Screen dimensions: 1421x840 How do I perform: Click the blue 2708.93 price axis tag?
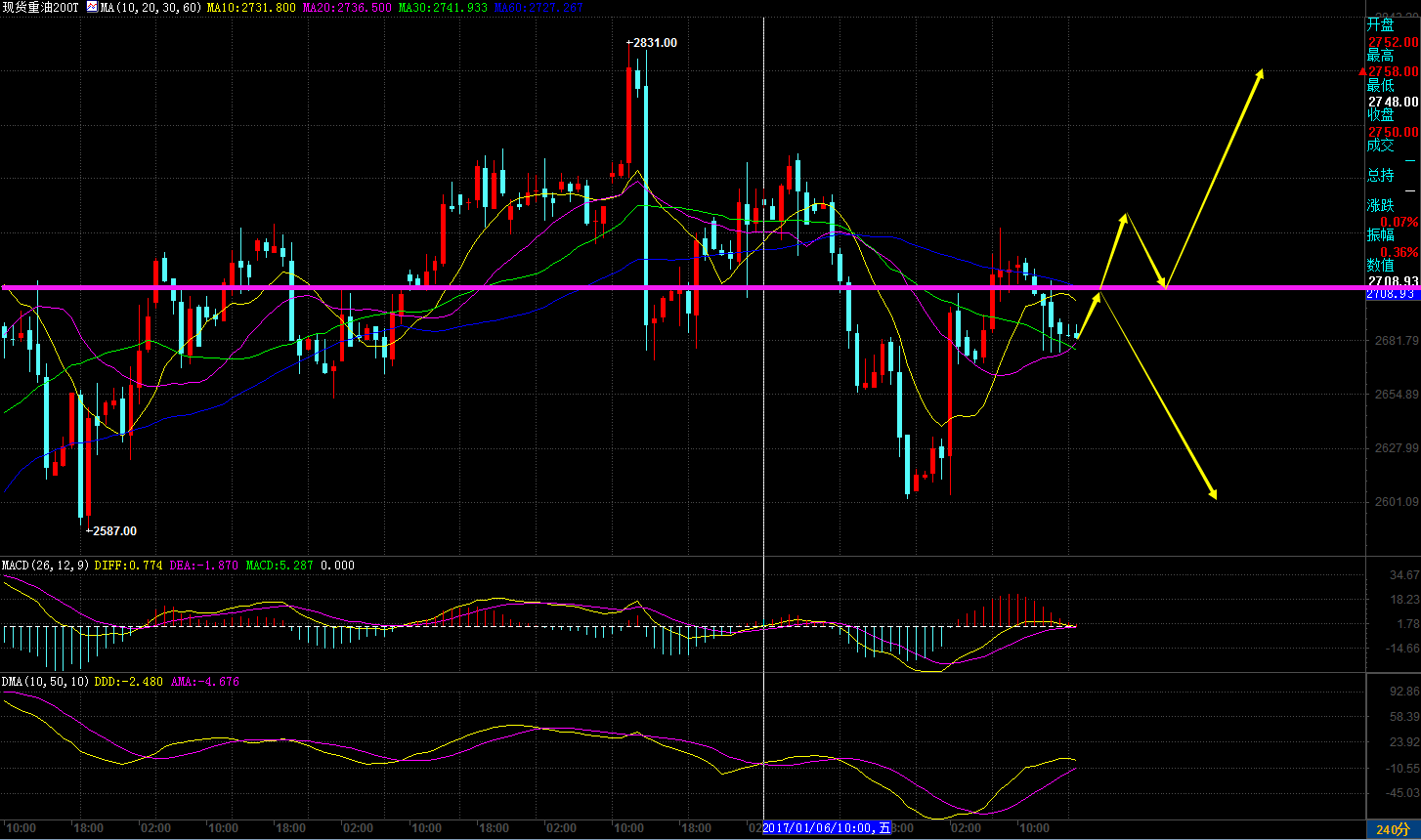click(x=1392, y=294)
